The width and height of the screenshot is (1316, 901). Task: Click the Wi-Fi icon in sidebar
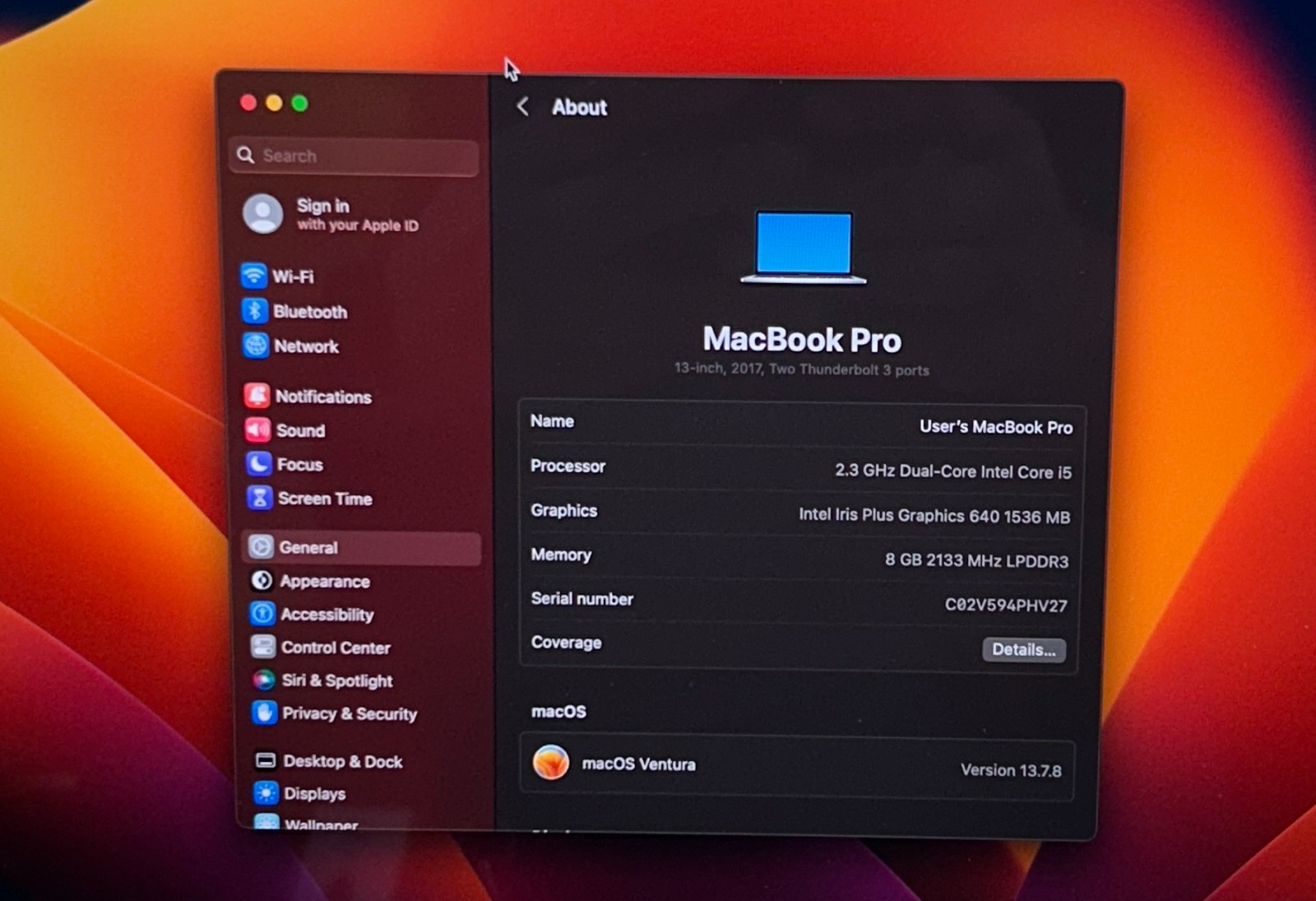(x=253, y=275)
